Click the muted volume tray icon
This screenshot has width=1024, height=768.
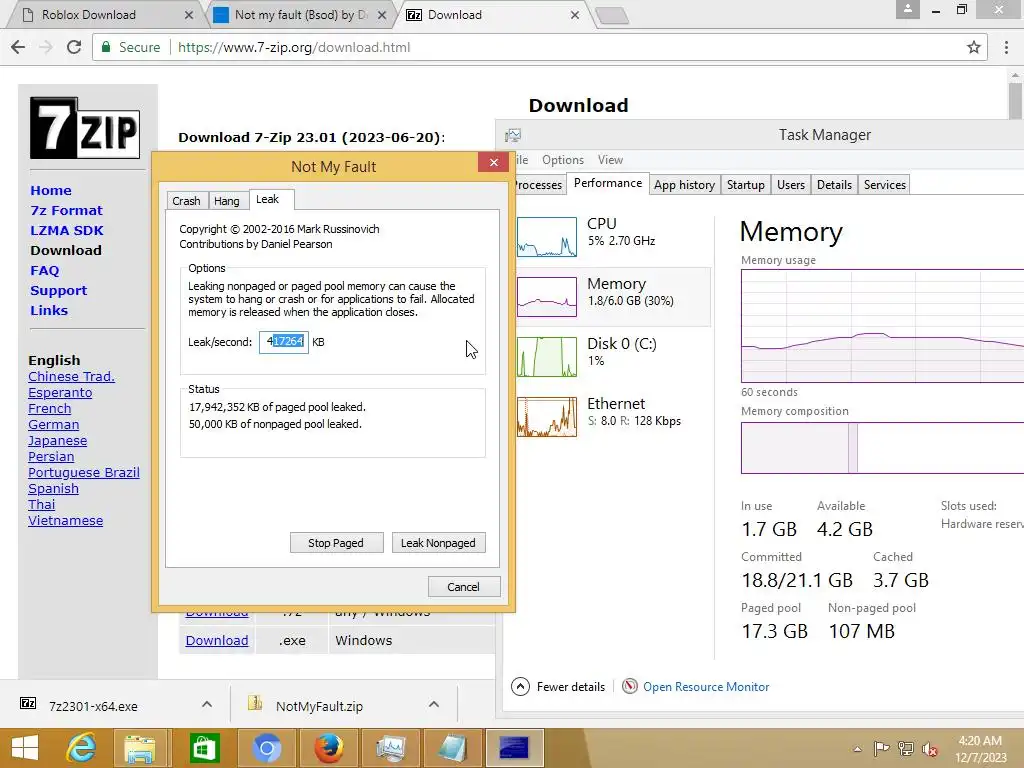coord(929,748)
